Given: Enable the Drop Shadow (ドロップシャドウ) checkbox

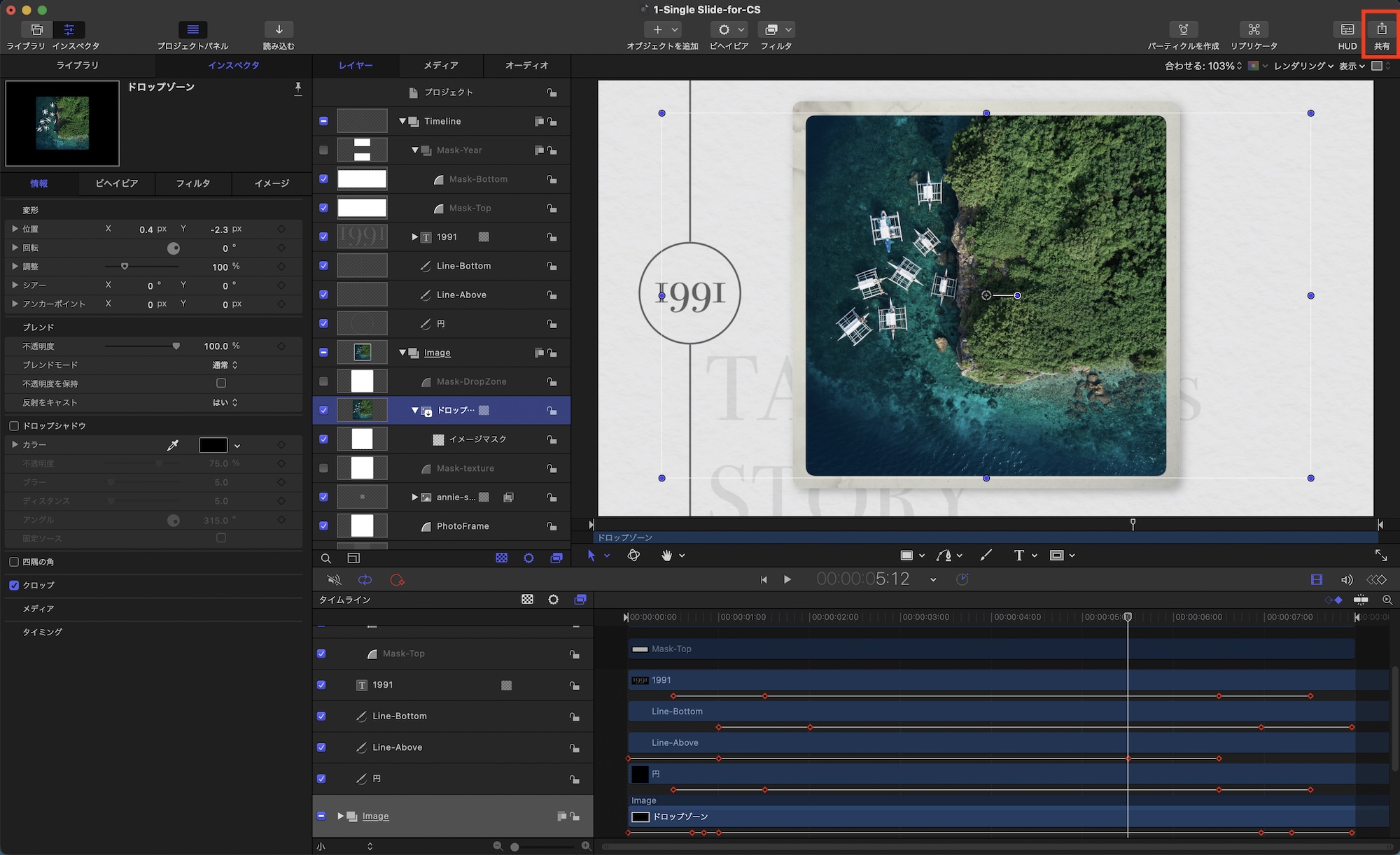Looking at the screenshot, I should pos(14,426).
